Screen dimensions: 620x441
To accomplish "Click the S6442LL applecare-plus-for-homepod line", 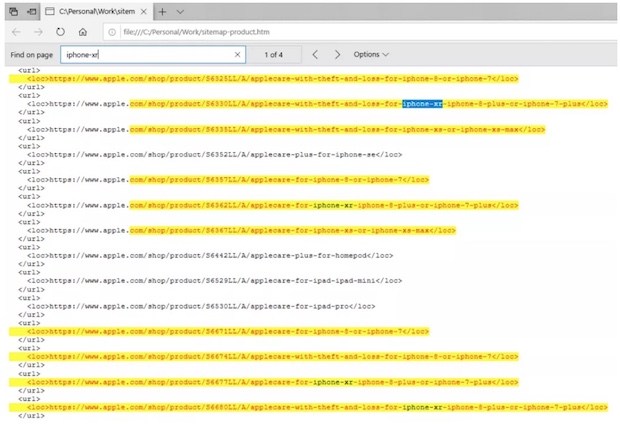I will pos(210,256).
